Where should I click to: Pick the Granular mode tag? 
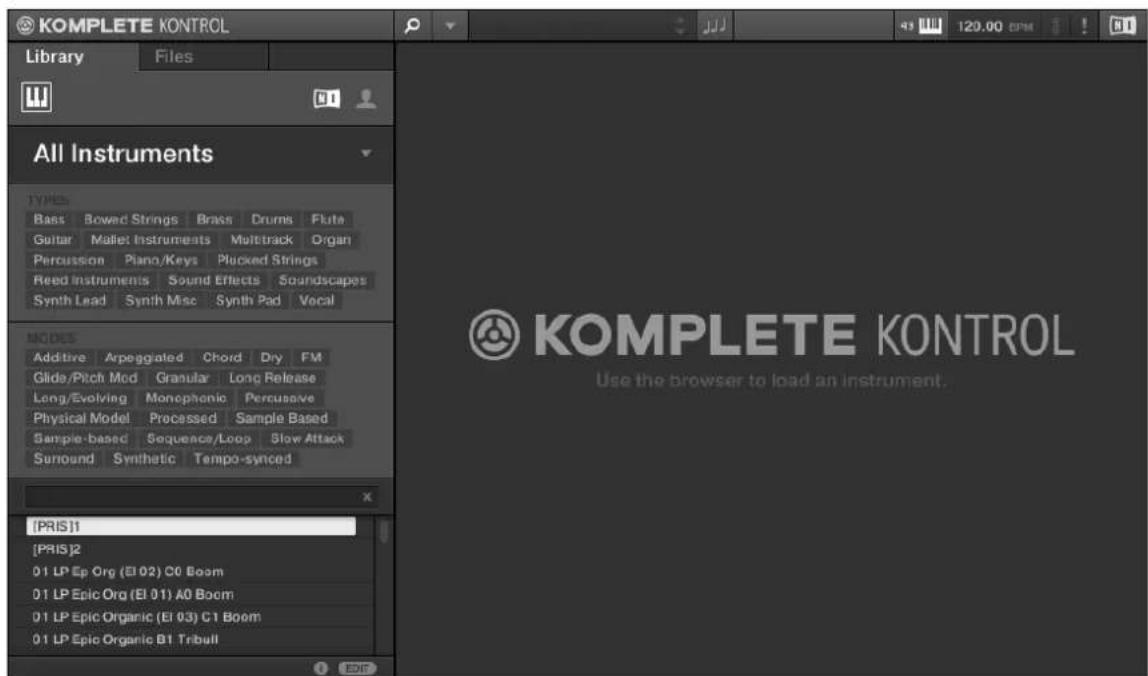click(182, 378)
